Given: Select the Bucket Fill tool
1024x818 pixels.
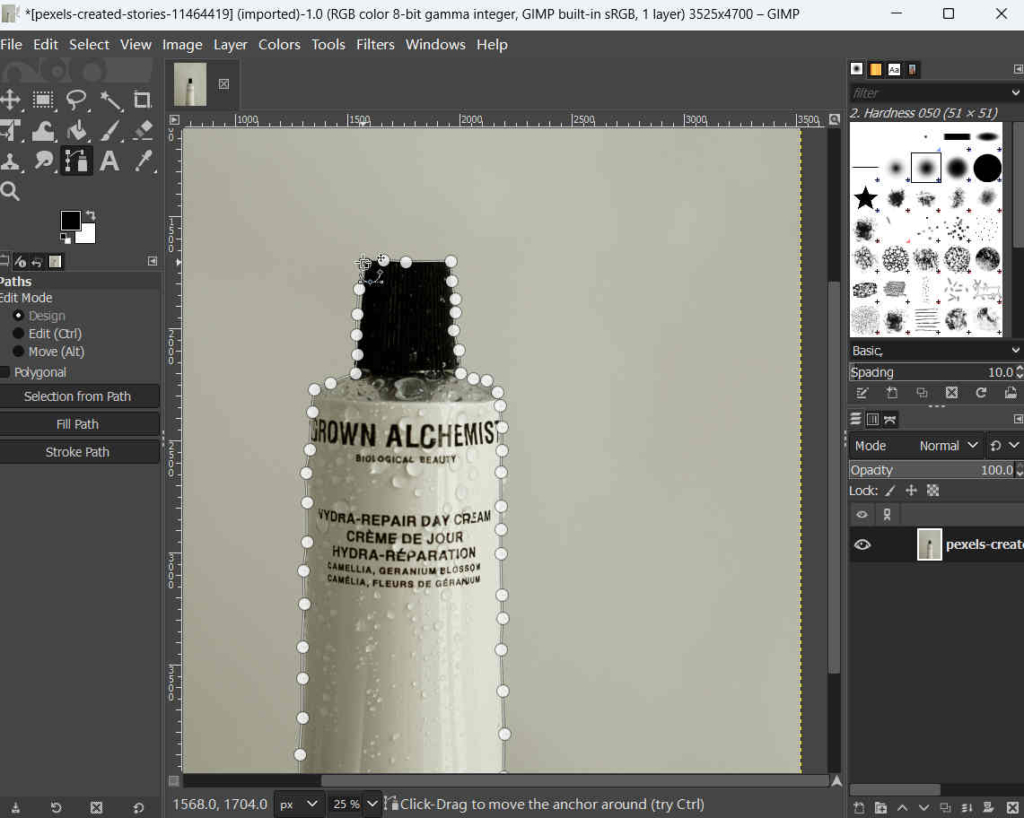Looking at the screenshot, I should (76, 130).
